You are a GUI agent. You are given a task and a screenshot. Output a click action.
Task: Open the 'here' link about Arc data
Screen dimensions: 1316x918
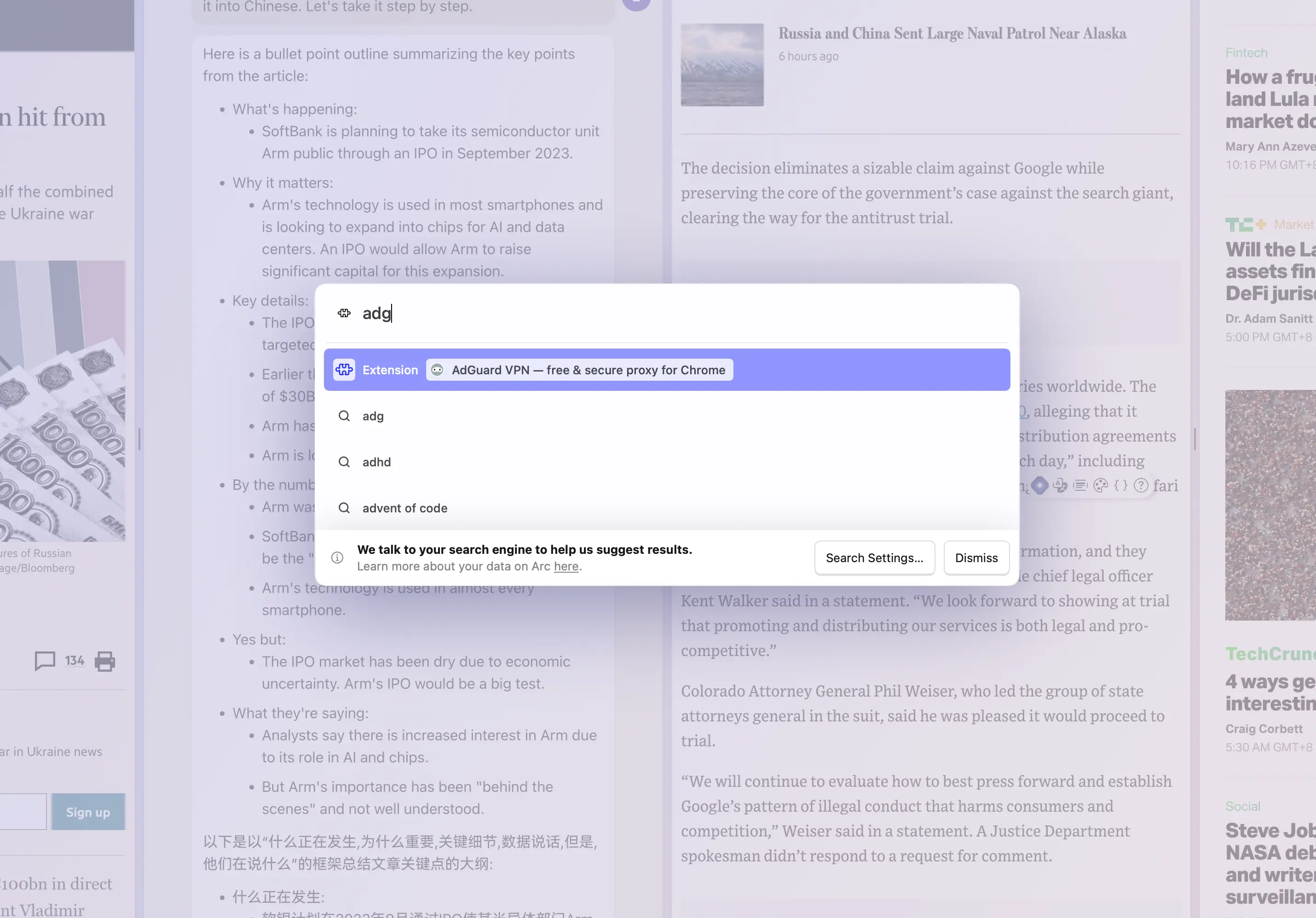pyautogui.click(x=566, y=566)
